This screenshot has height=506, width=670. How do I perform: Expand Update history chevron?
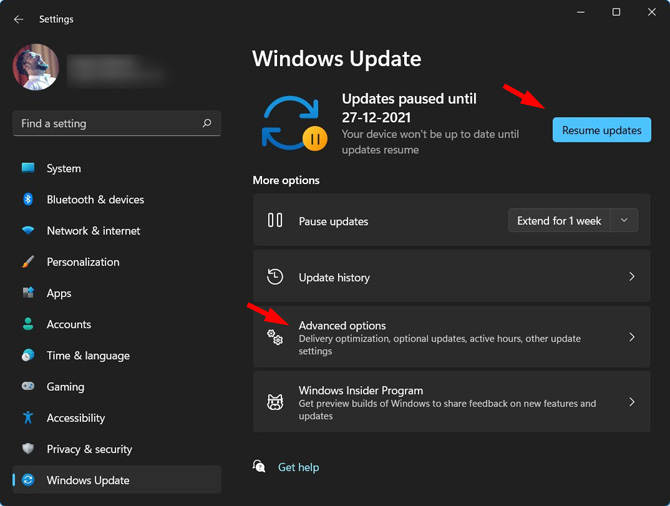[x=632, y=277]
